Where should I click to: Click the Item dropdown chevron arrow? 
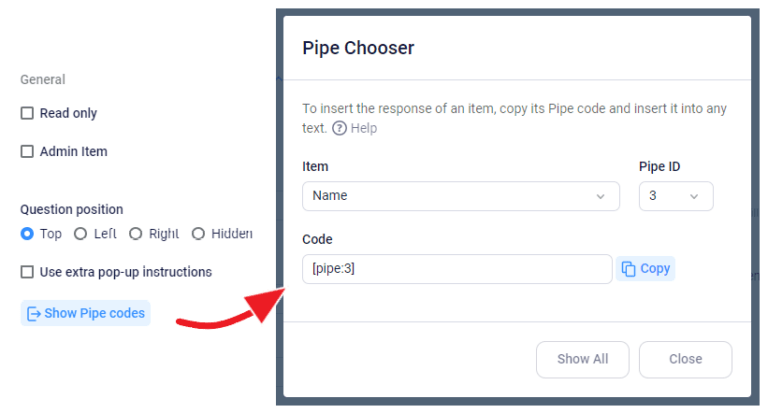601,196
